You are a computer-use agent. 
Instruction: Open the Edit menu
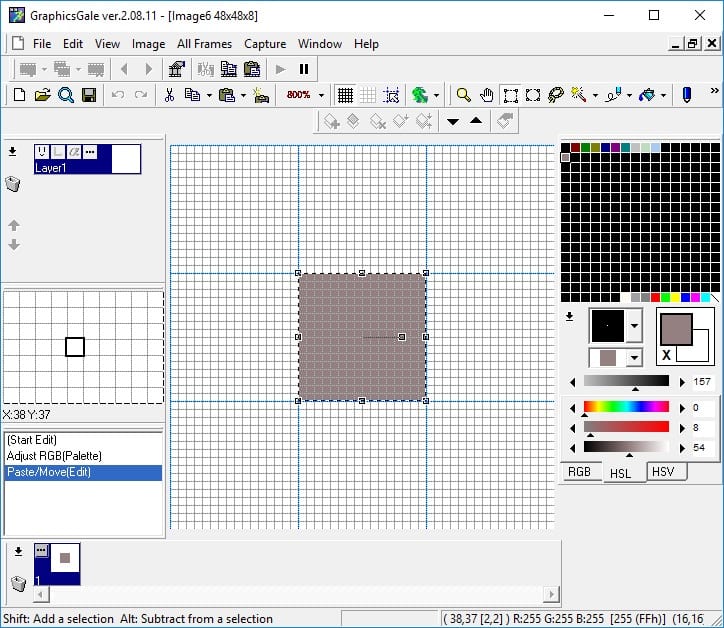click(73, 44)
